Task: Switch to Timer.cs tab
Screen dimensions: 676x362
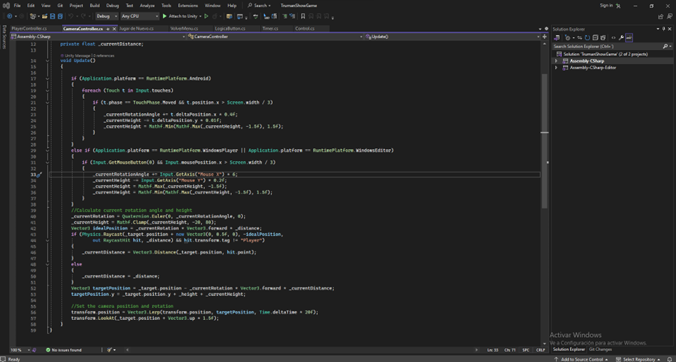Action: point(270,28)
